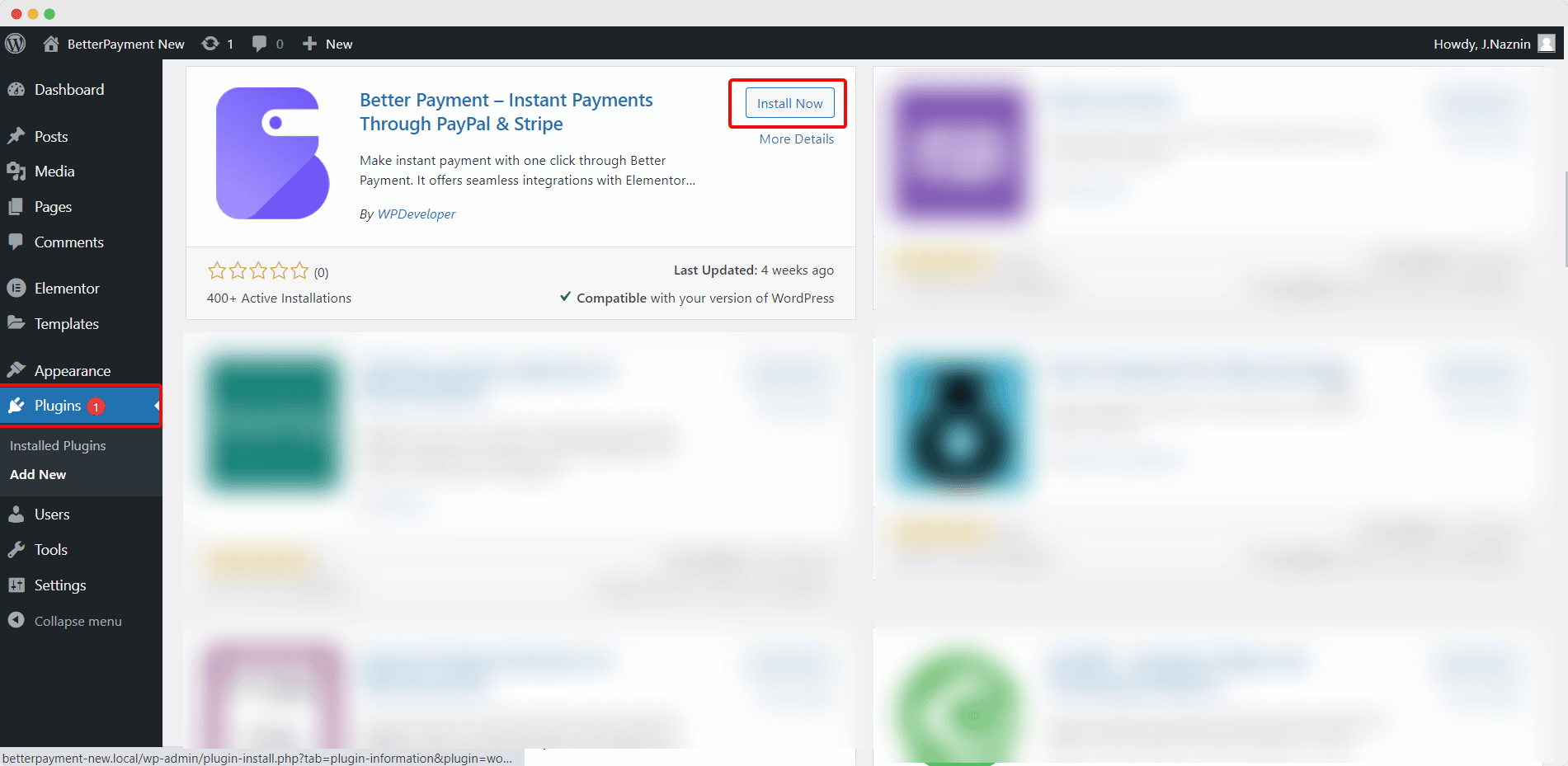The width and height of the screenshot is (1568, 766).
Task: Click the WPDeveloper author link
Action: [x=416, y=214]
